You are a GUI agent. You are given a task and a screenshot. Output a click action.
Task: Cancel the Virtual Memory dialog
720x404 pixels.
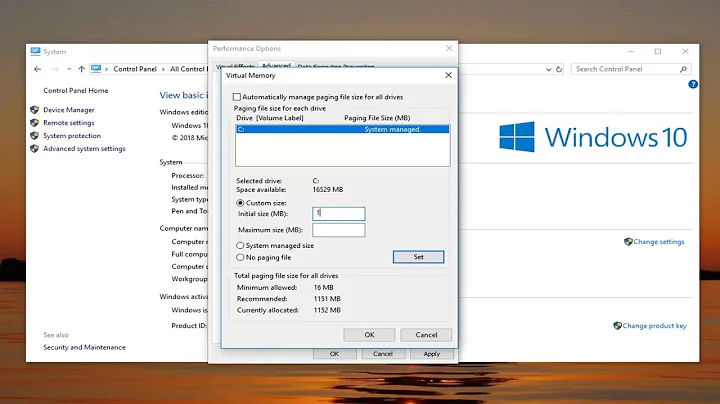pos(426,335)
